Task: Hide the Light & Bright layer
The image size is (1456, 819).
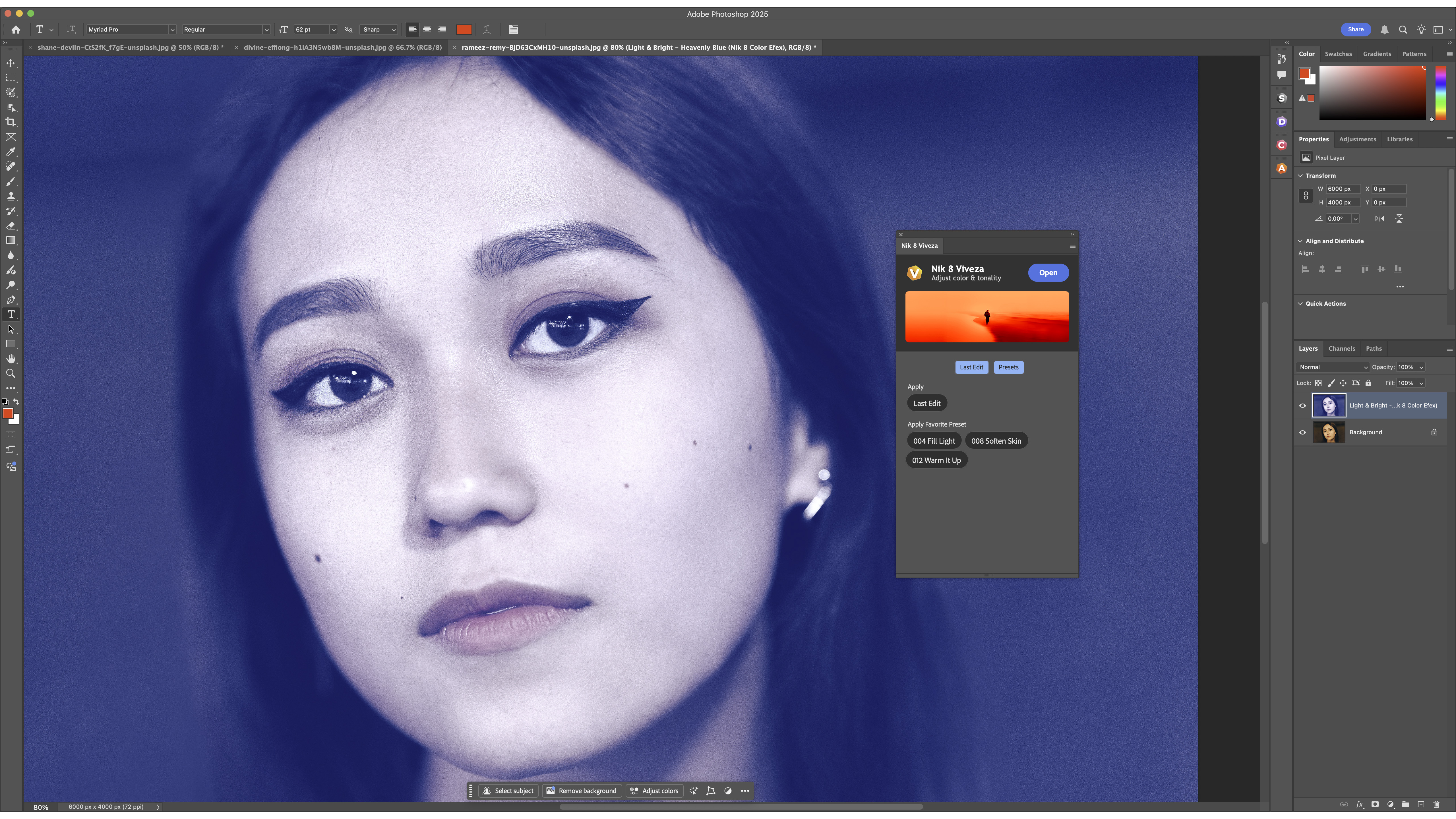Action: tap(1303, 405)
